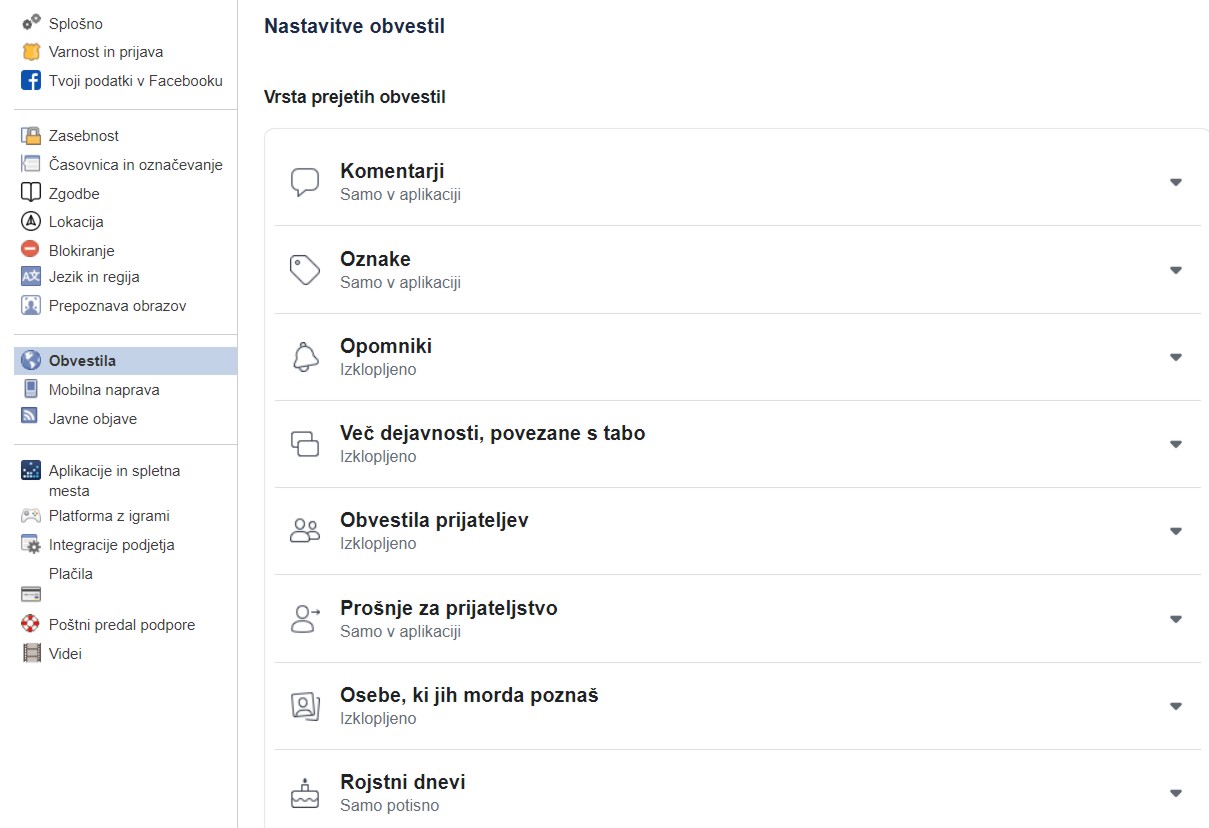Open the Splošno settings page
This screenshot has height=828, width=1209.
click(76, 23)
